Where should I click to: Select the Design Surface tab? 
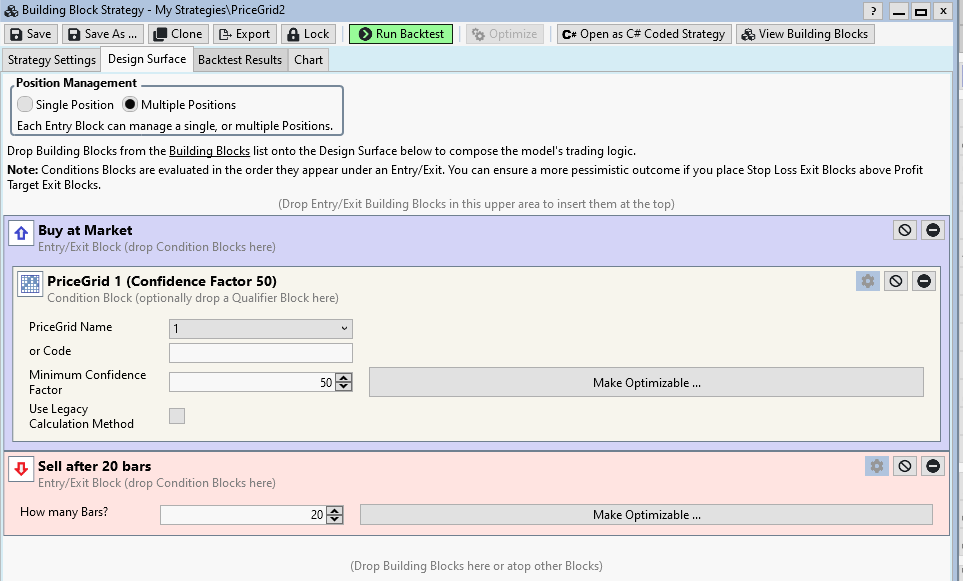(147, 59)
